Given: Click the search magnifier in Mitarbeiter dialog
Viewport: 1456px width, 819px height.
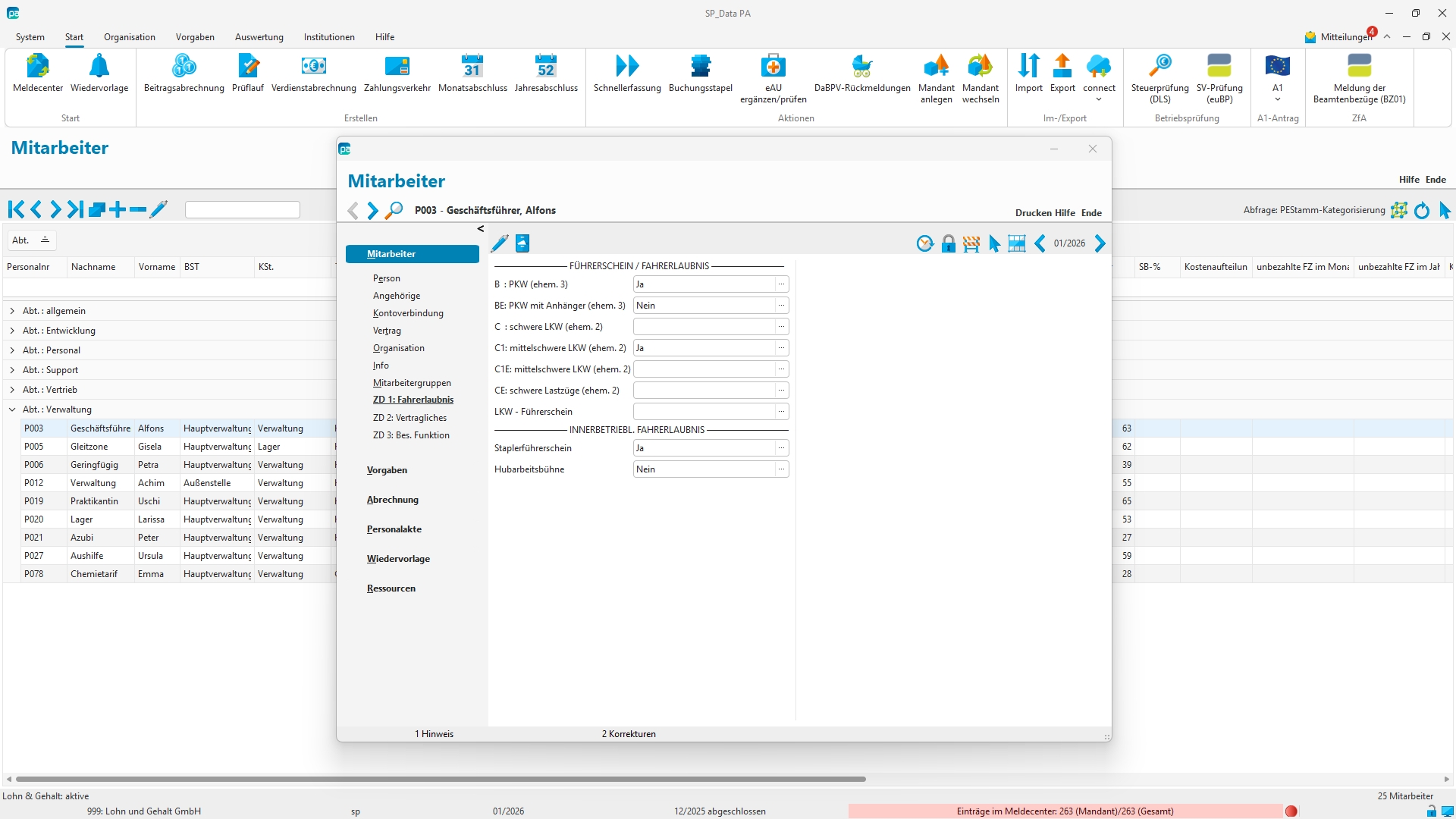Looking at the screenshot, I should [394, 211].
